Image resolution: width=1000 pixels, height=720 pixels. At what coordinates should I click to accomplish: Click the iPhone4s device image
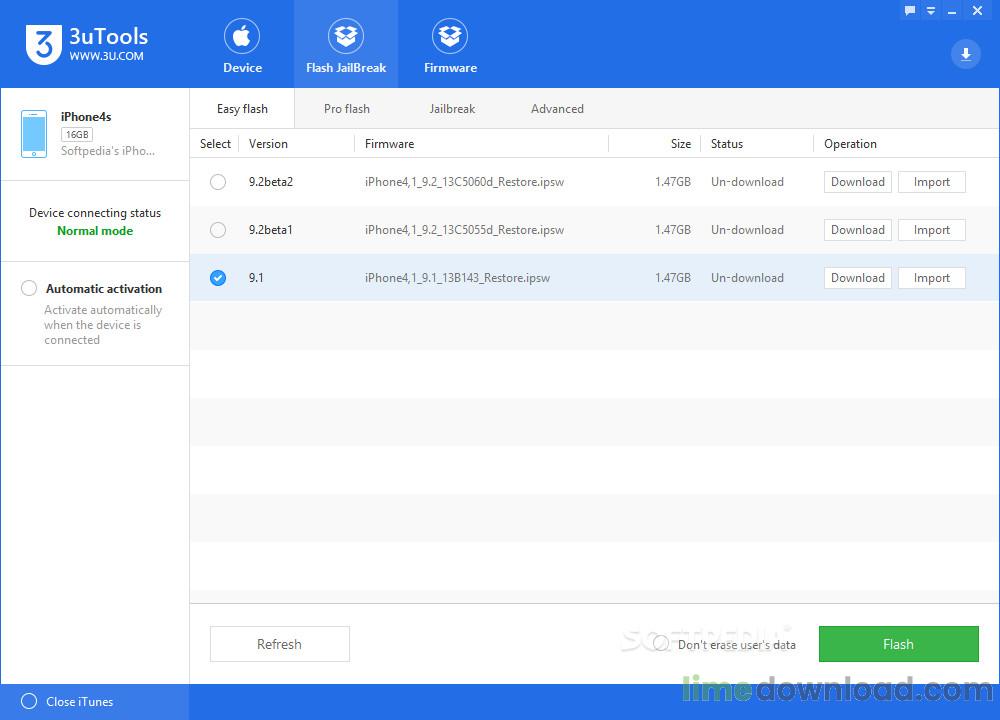[x=34, y=134]
